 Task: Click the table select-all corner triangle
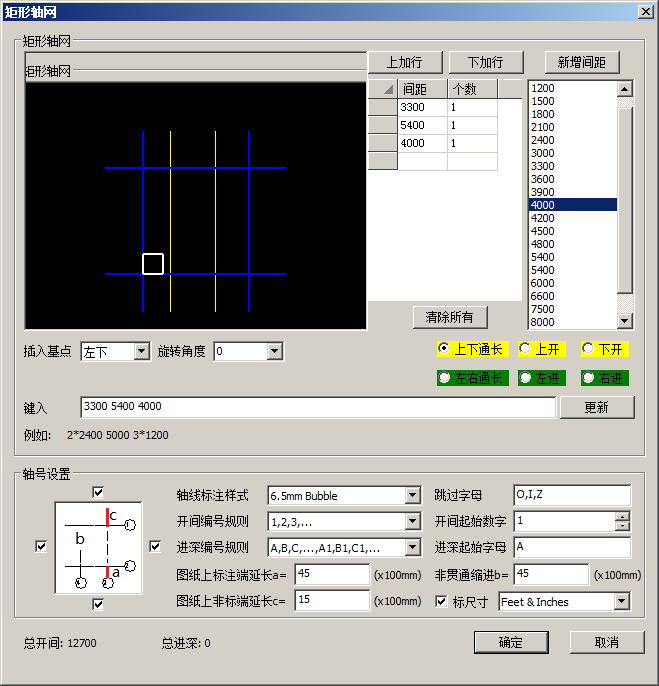coord(382,89)
